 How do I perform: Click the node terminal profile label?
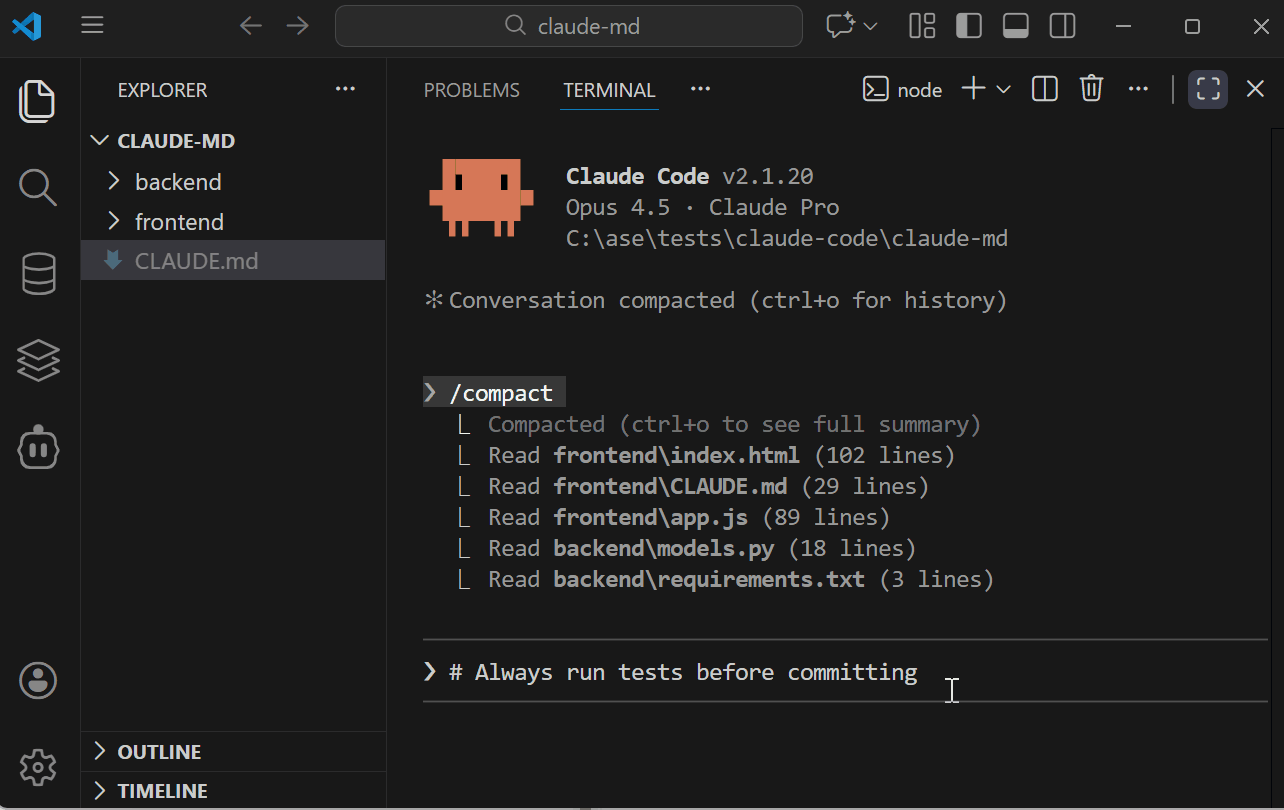(x=902, y=90)
